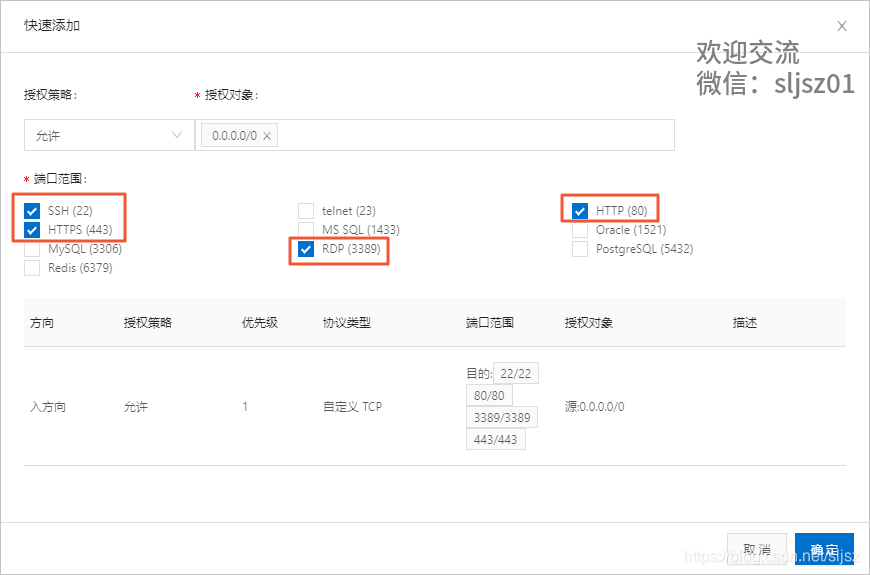Tick the Oracle (1521) checkbox
The height and width of the screenshot is (575, 870).
point(580,230)
